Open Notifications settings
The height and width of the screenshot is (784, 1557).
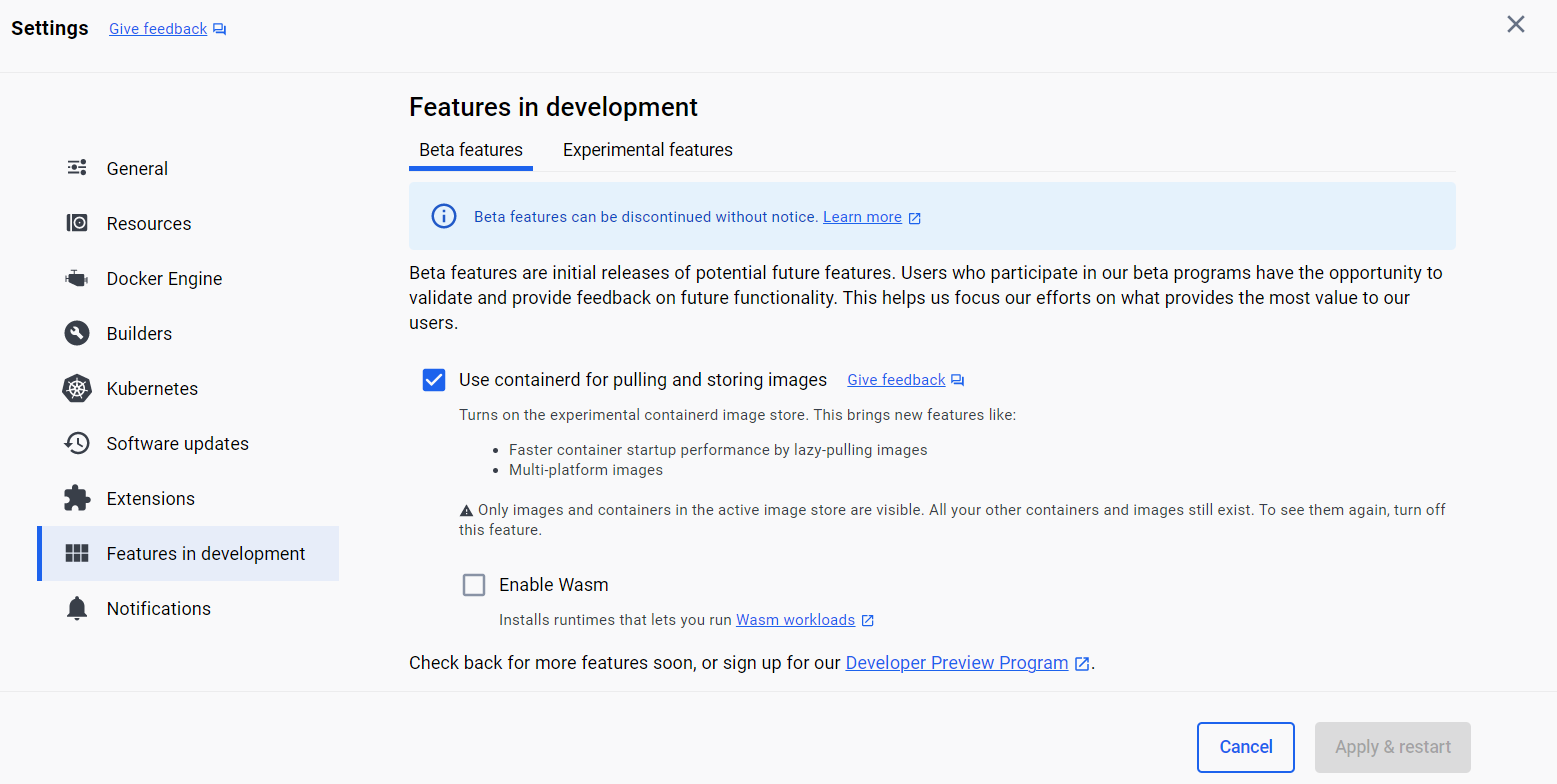(x=188, y=608)
